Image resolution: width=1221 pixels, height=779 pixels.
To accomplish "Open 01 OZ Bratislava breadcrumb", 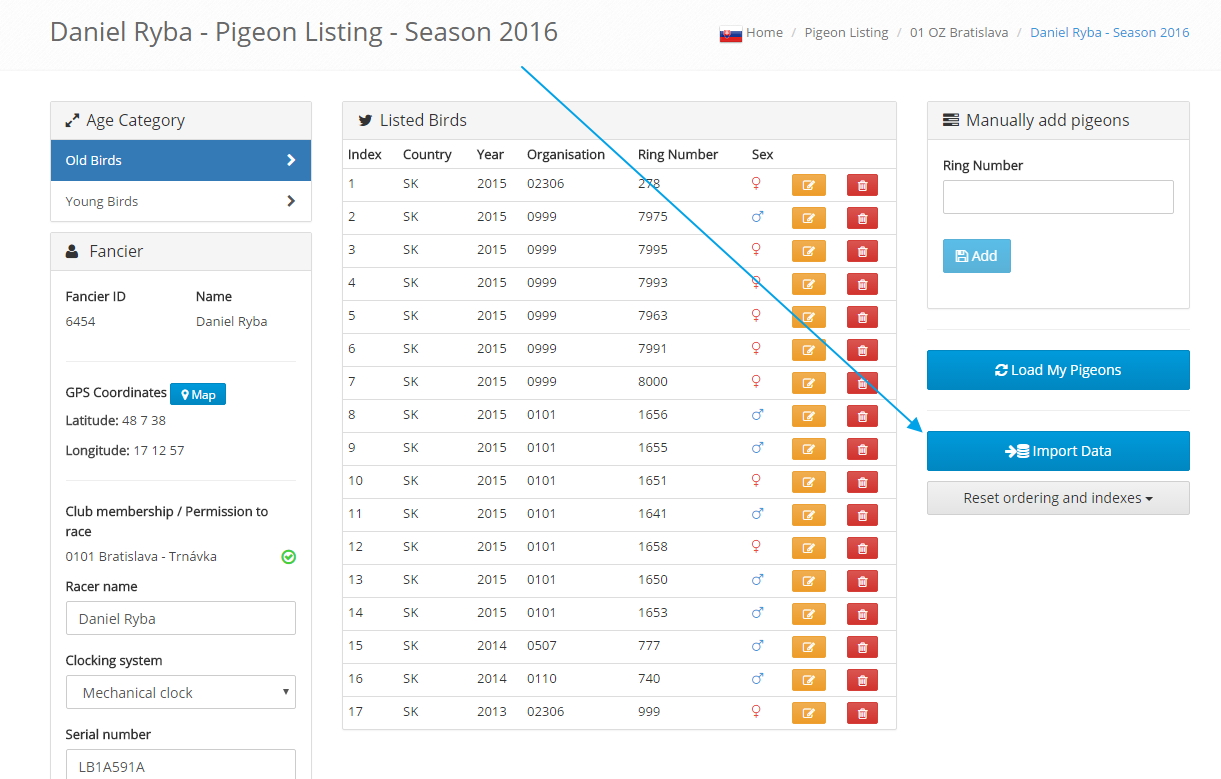I will click(958, 33).
